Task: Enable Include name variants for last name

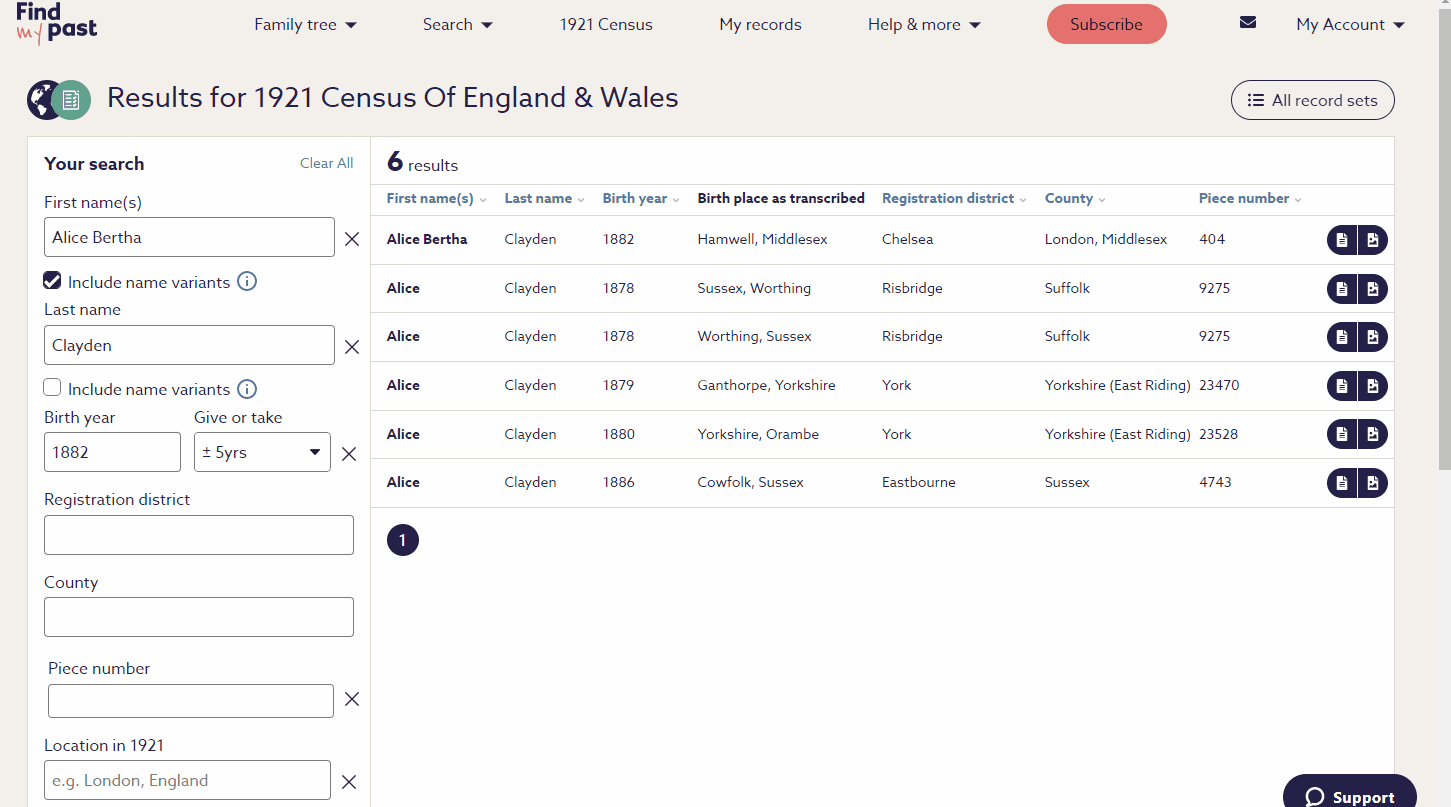Action: (x=53, y=388)
